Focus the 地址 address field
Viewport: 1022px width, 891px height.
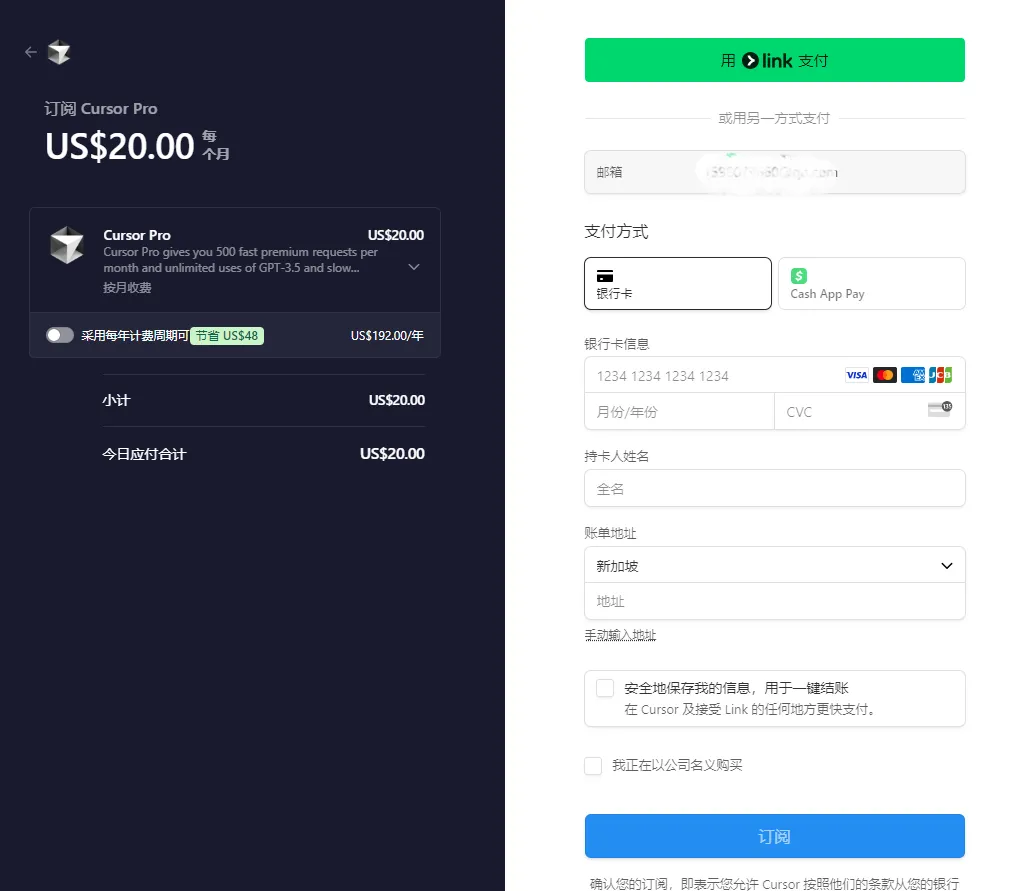[x=774, y=601]
